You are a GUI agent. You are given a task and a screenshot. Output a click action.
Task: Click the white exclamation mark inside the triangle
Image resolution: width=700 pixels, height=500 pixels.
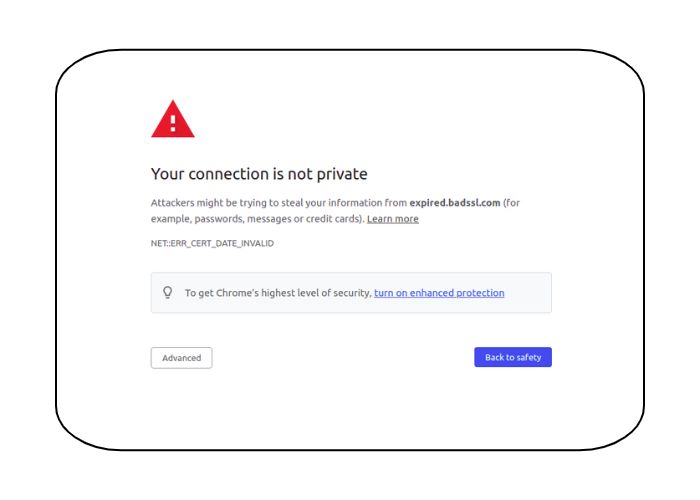[173, 123]
